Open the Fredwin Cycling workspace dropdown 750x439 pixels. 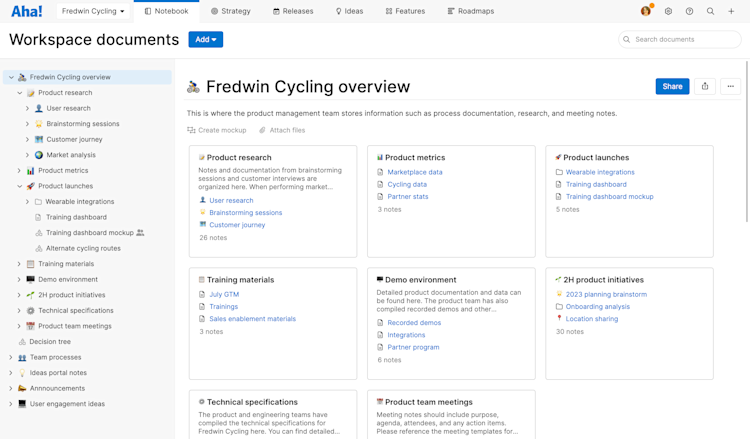[93, 11]
